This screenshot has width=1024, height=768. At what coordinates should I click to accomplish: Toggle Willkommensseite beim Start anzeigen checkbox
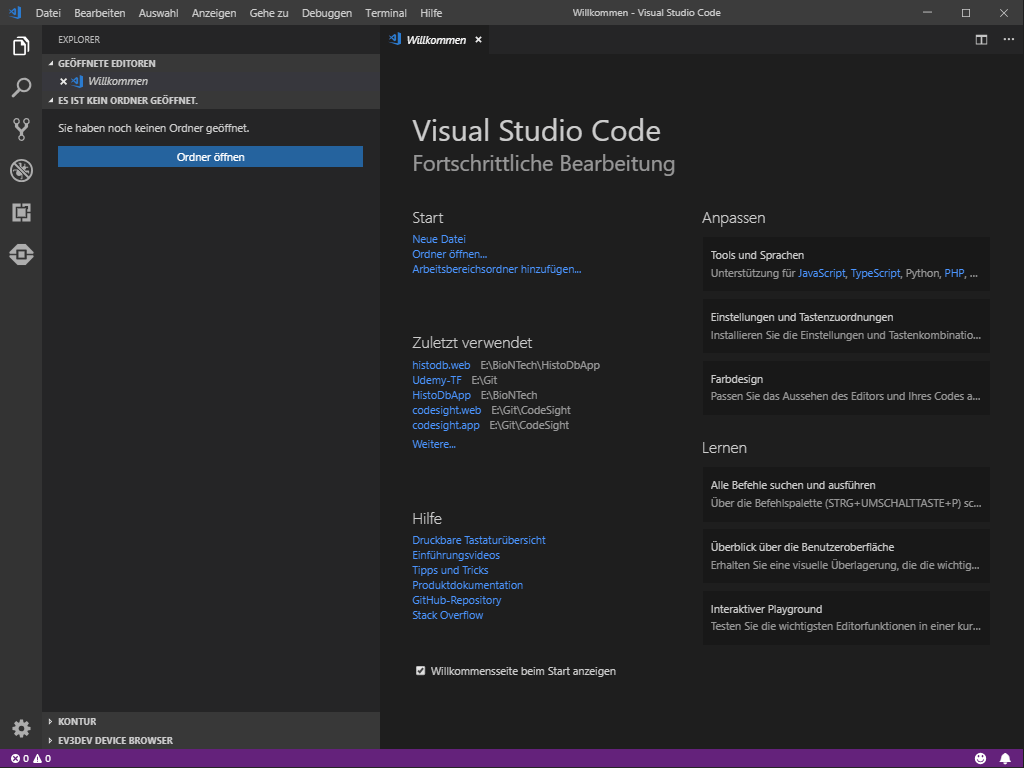pos(421,671)
